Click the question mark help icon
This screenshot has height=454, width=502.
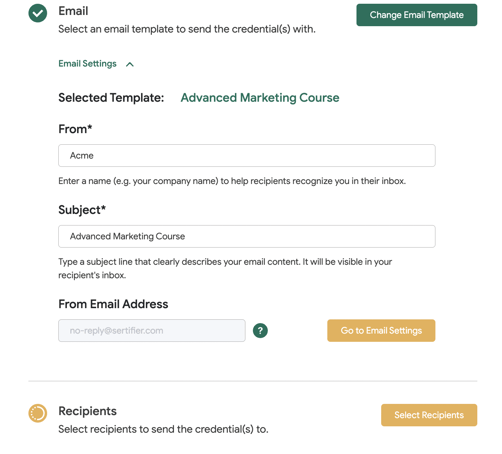click(x=260, y=331)
